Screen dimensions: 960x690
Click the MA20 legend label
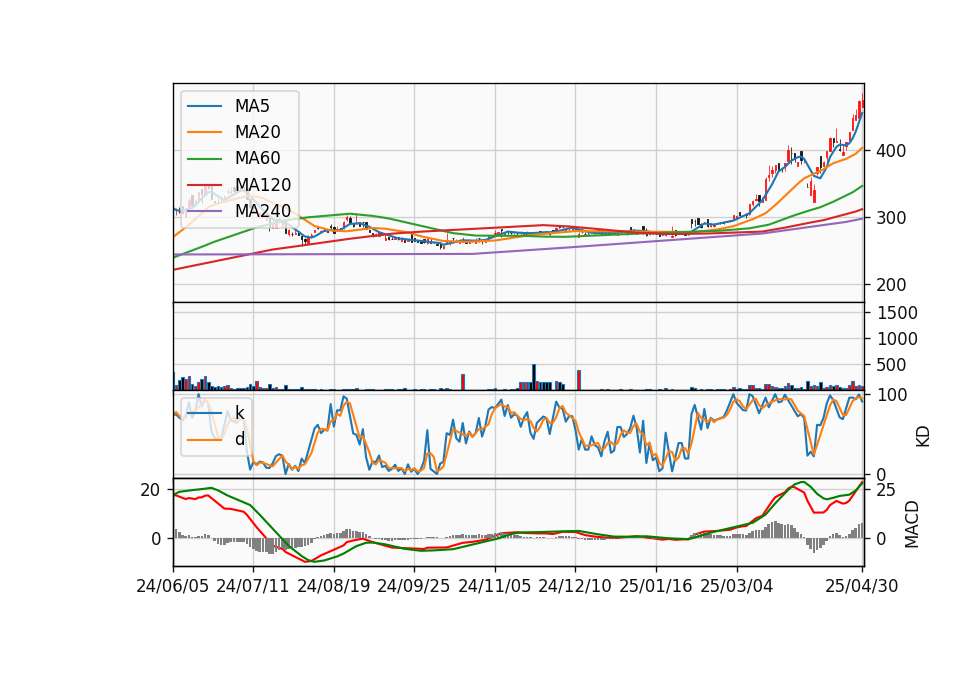[x=257, y=132]
